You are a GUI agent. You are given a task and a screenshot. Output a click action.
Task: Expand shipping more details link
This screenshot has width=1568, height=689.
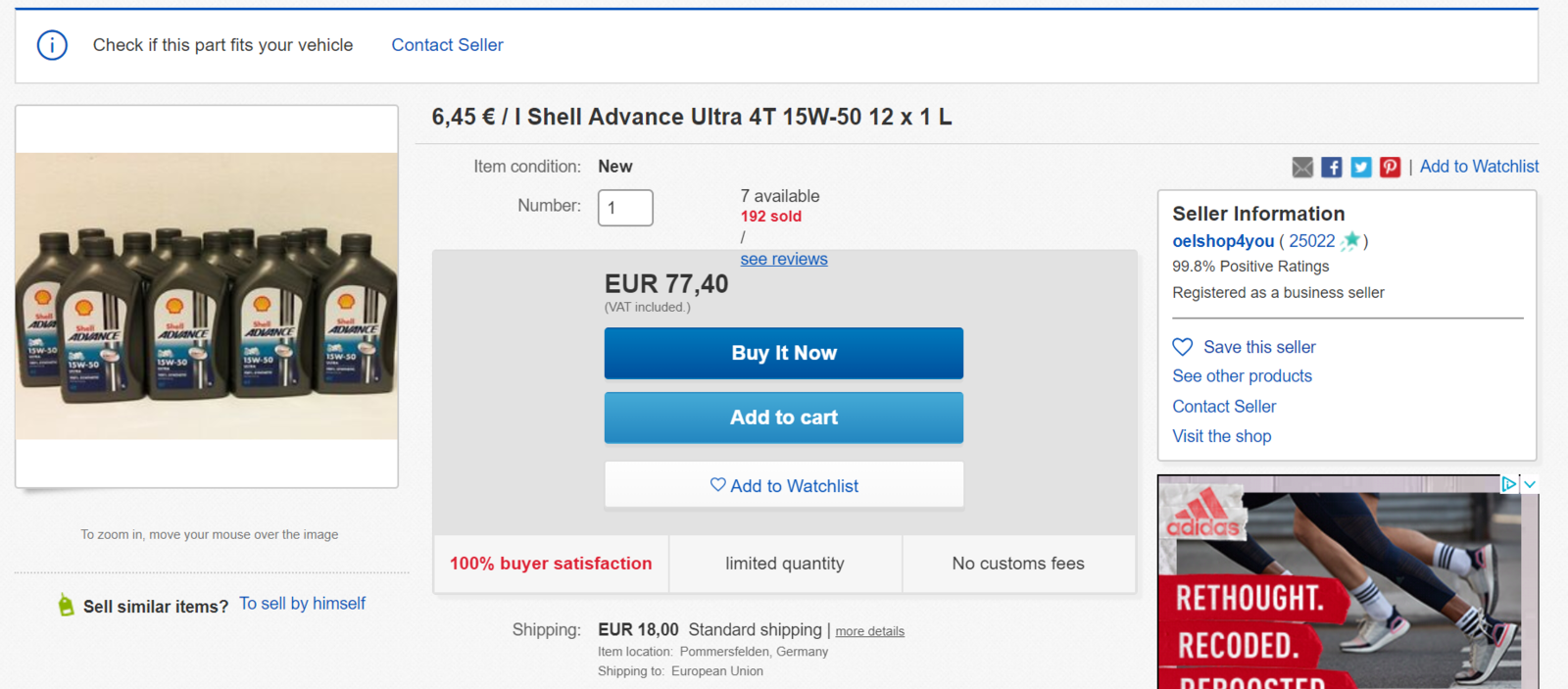tap(869, 631)
